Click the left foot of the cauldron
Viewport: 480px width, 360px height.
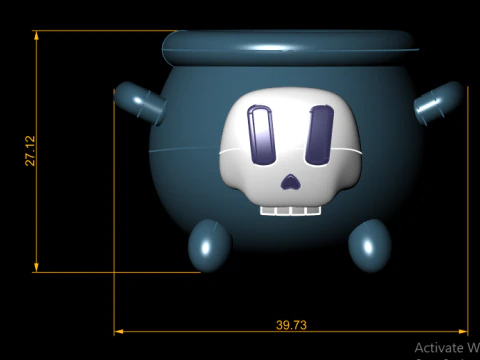pos(209,245)
